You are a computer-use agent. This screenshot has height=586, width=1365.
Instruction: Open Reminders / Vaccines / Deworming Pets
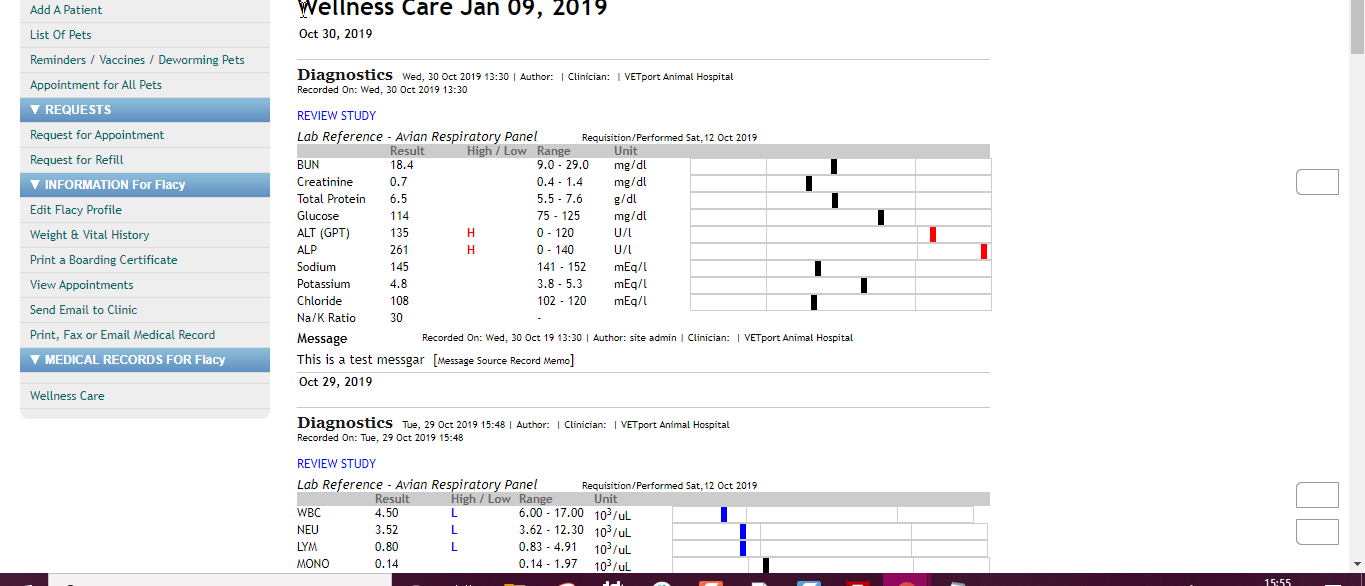pos(137,60)
